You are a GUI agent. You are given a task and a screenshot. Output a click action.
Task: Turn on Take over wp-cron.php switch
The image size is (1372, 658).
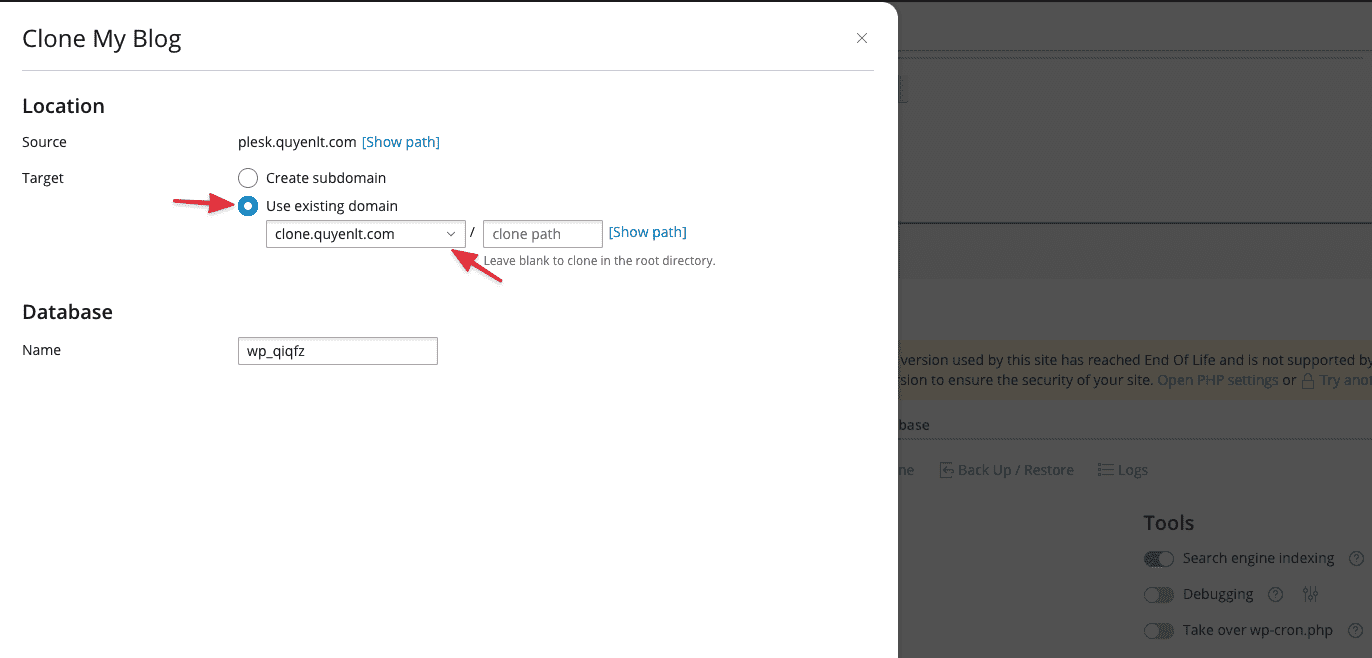[x=1158, y=631]
